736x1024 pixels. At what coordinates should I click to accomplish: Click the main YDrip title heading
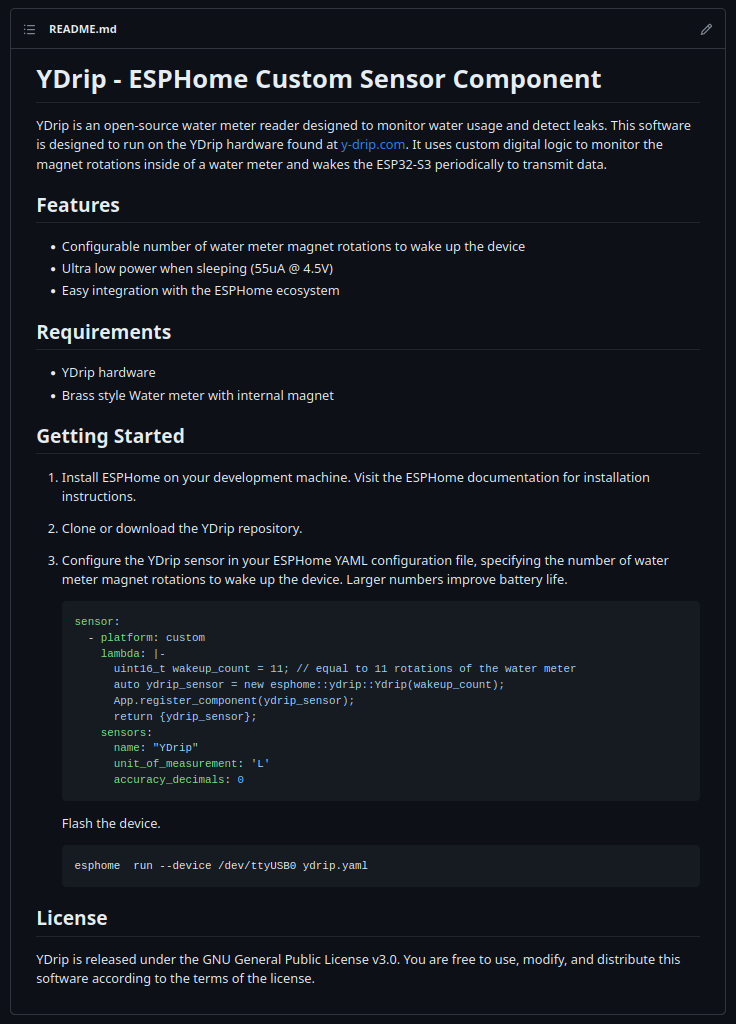coord(318,79)
